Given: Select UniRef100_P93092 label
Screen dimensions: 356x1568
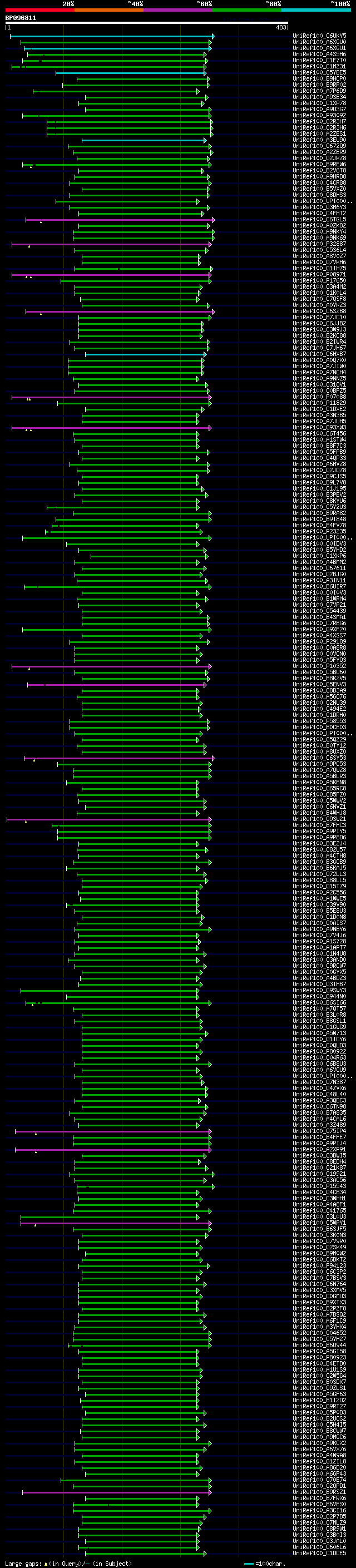Looking at the screenshot, I should tap(319, 116).
